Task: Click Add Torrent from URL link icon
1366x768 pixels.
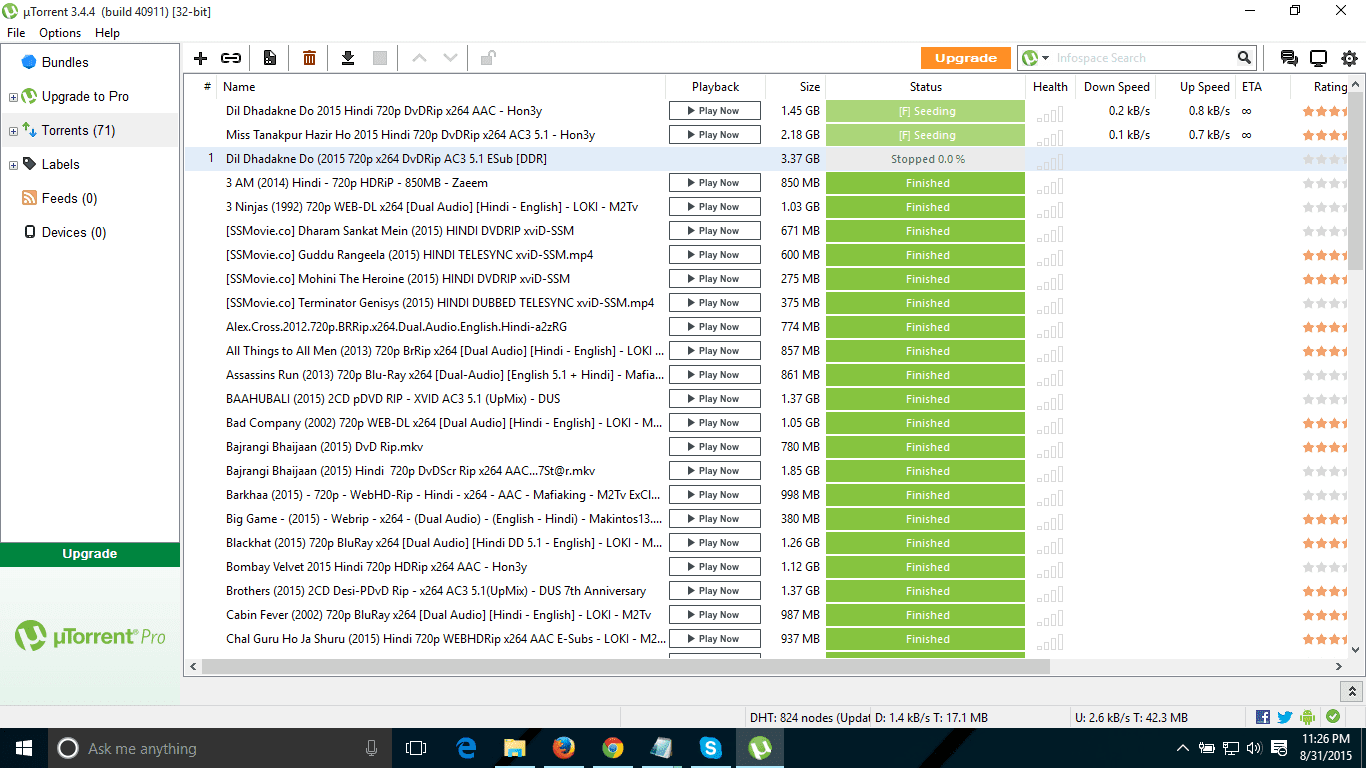Action: tap(231, 58)
